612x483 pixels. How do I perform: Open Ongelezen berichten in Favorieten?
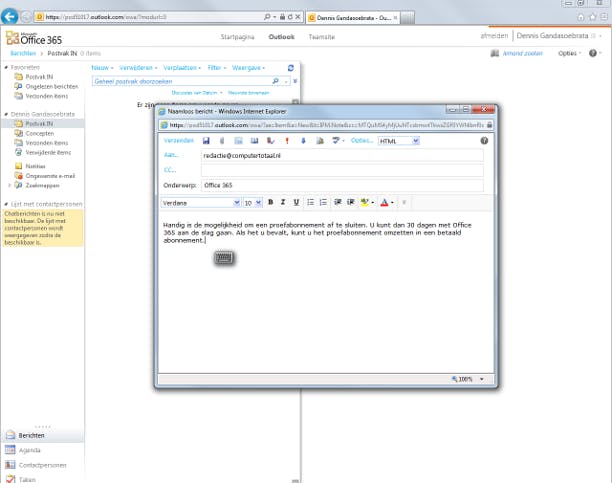tap(52, 87)
